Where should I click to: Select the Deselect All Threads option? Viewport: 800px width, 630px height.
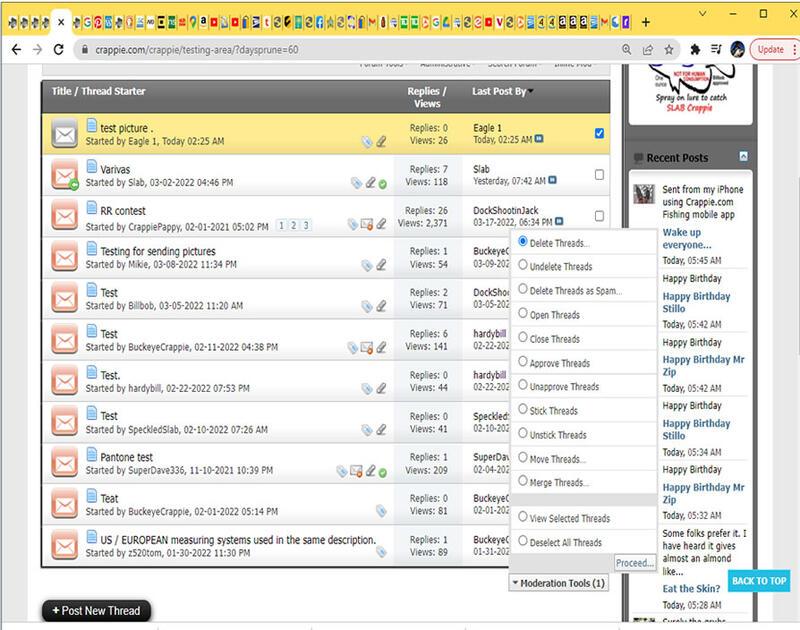pos(523,540)
